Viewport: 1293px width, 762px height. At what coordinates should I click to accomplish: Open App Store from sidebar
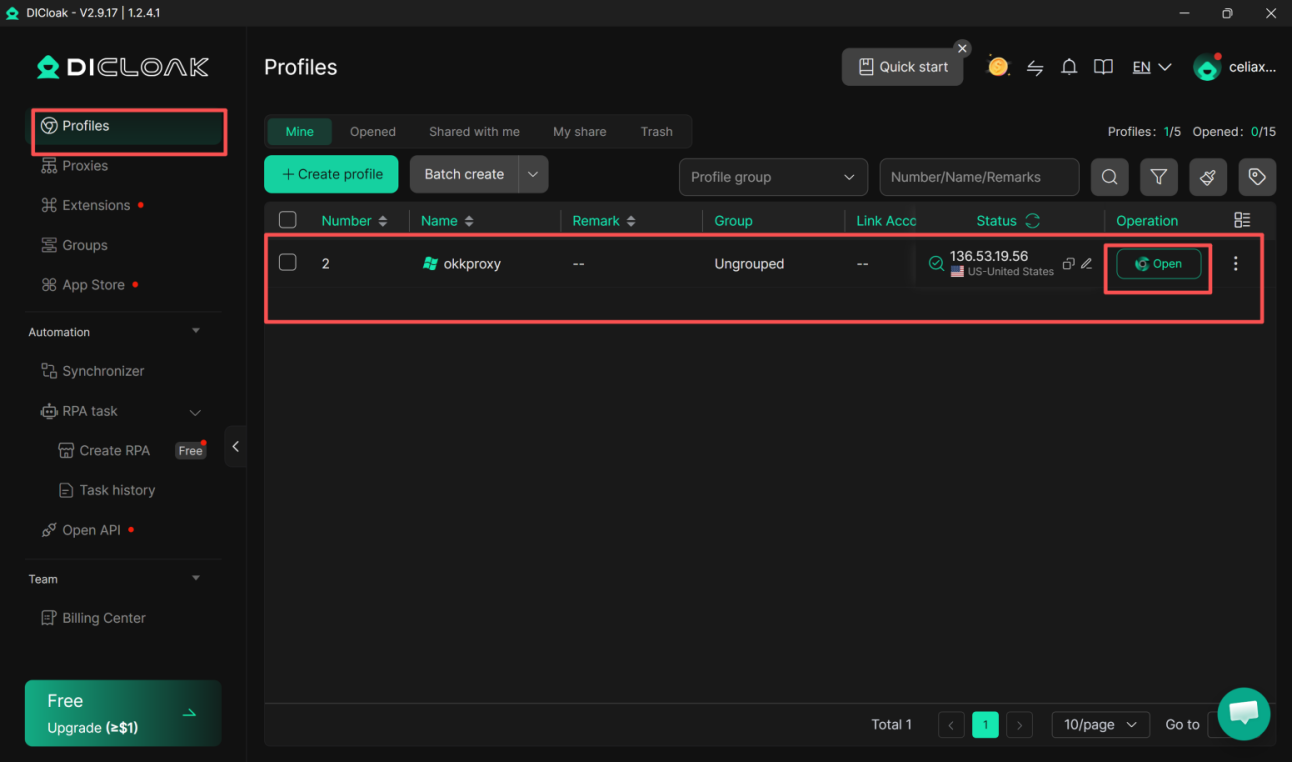[84, 285]
